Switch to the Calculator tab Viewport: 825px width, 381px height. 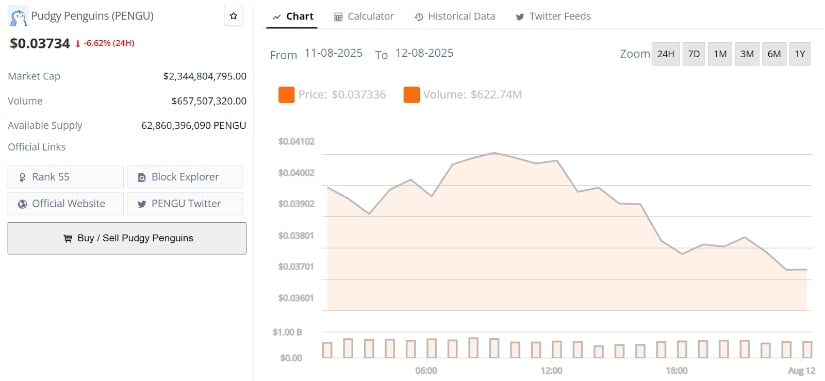pos(364,17)
